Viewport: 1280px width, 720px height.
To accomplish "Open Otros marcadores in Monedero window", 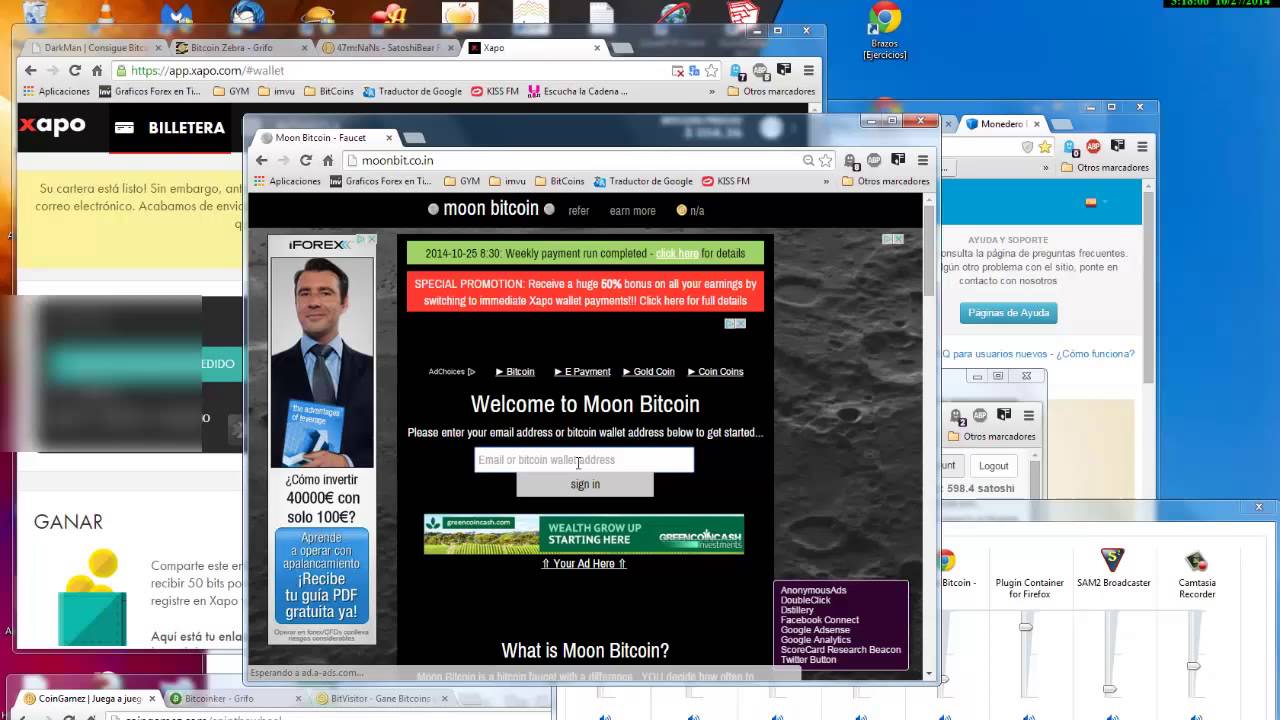I will (x=1104, y=168).
